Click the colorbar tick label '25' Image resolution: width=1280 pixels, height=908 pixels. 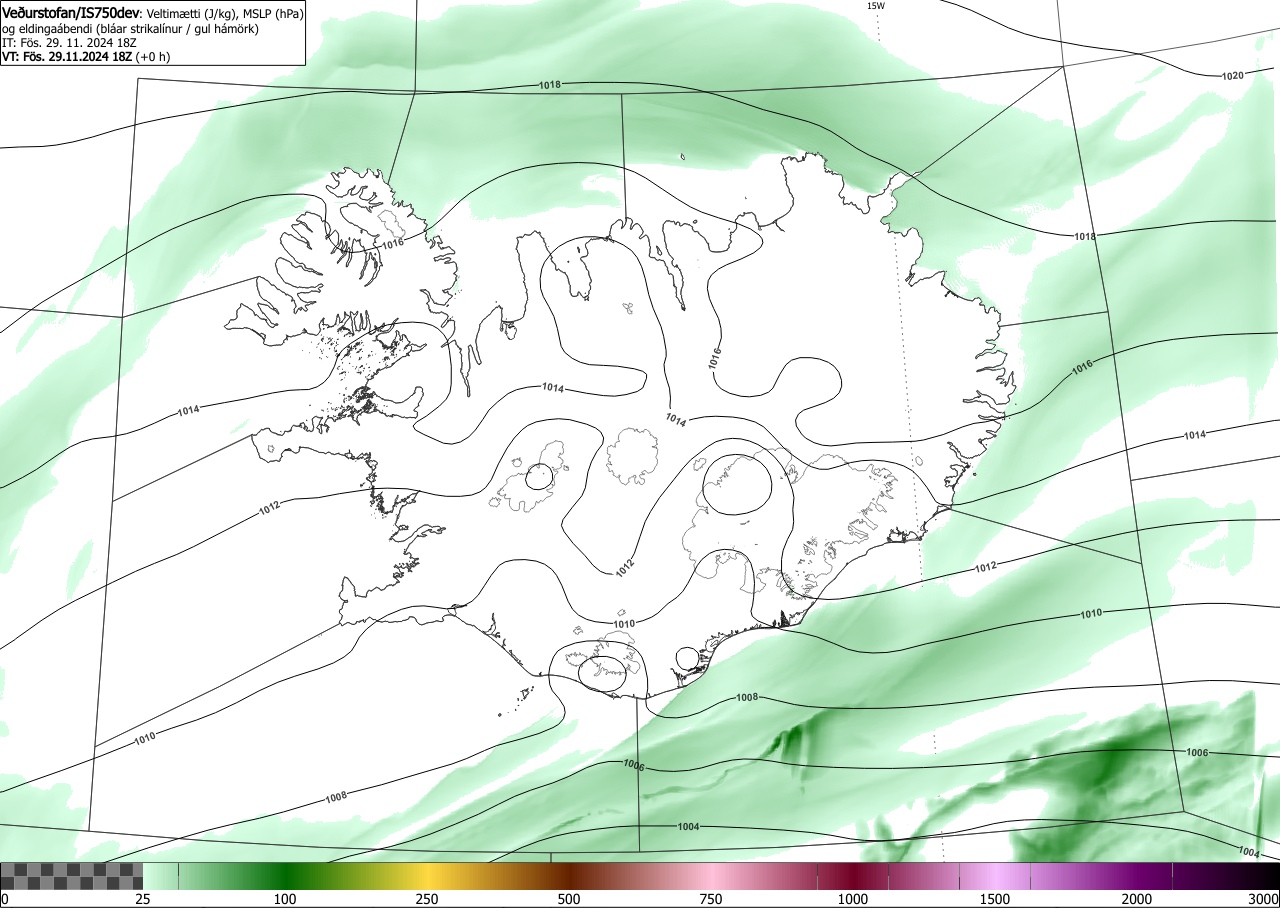click(x=143, y=899)
